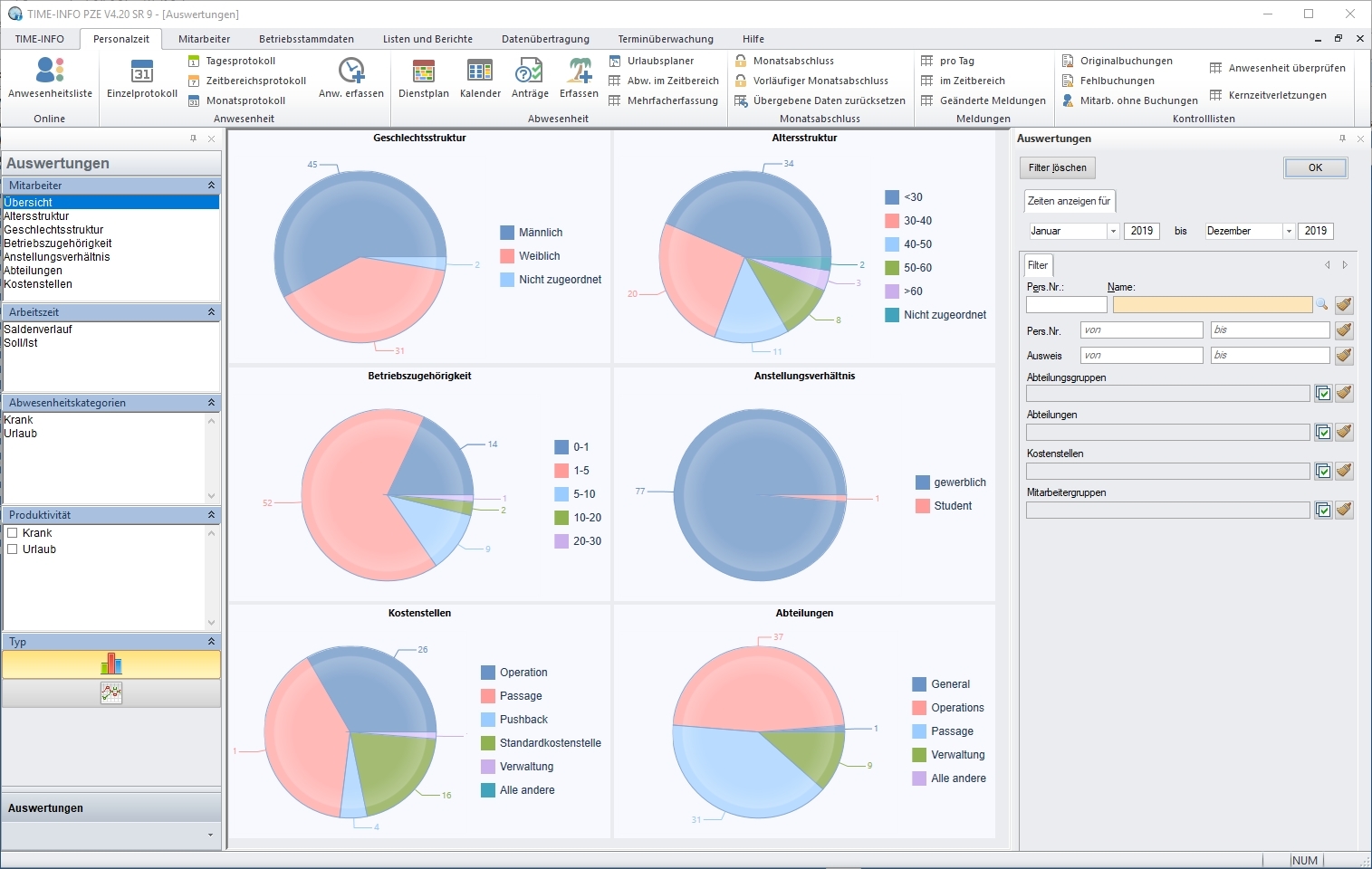Click the Erfassen palm tree icon
This screenshot has width=1372, height=869.
pos(580,70)
